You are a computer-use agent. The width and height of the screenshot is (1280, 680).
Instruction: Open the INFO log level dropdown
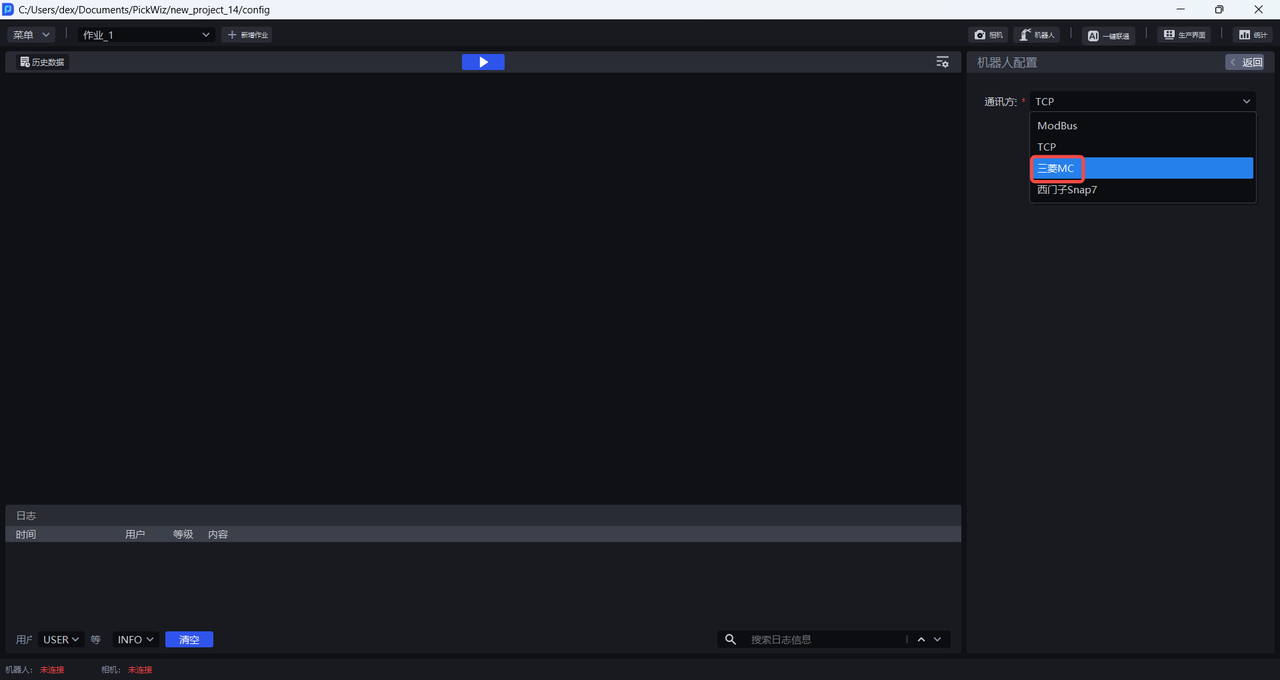pos(136,640)
